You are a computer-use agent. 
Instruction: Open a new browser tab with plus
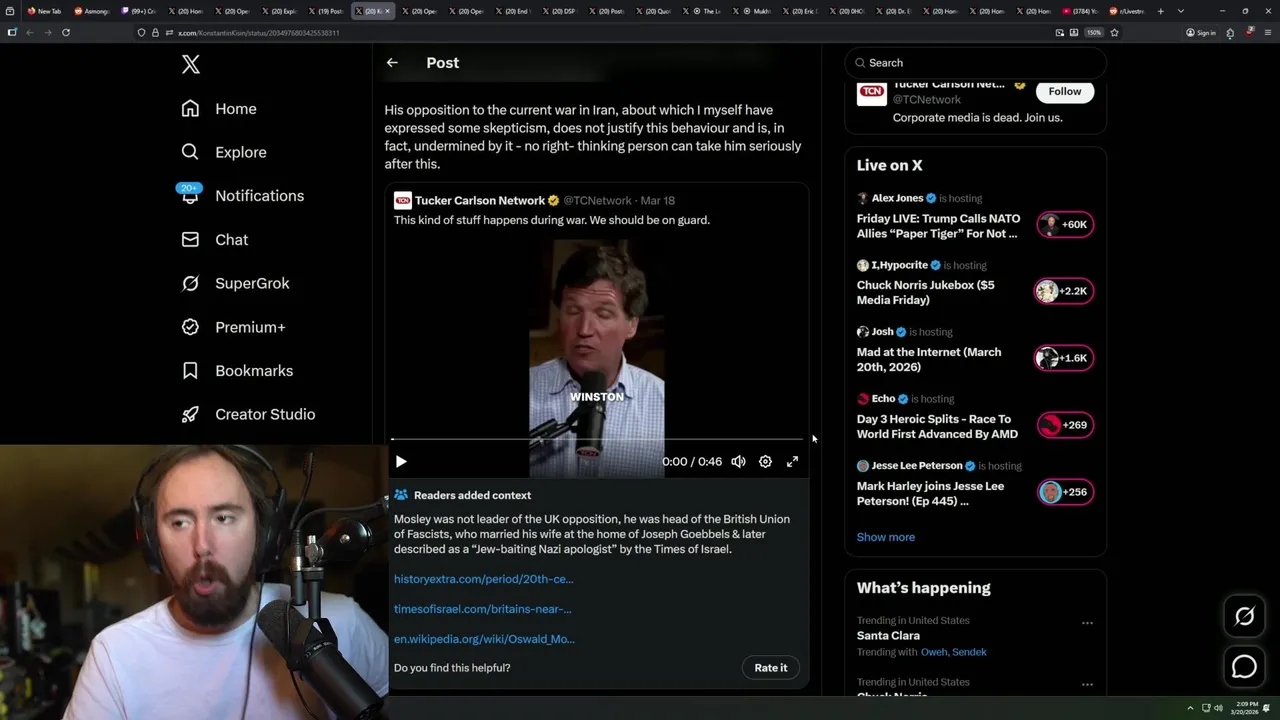(x=1160, y=11)
